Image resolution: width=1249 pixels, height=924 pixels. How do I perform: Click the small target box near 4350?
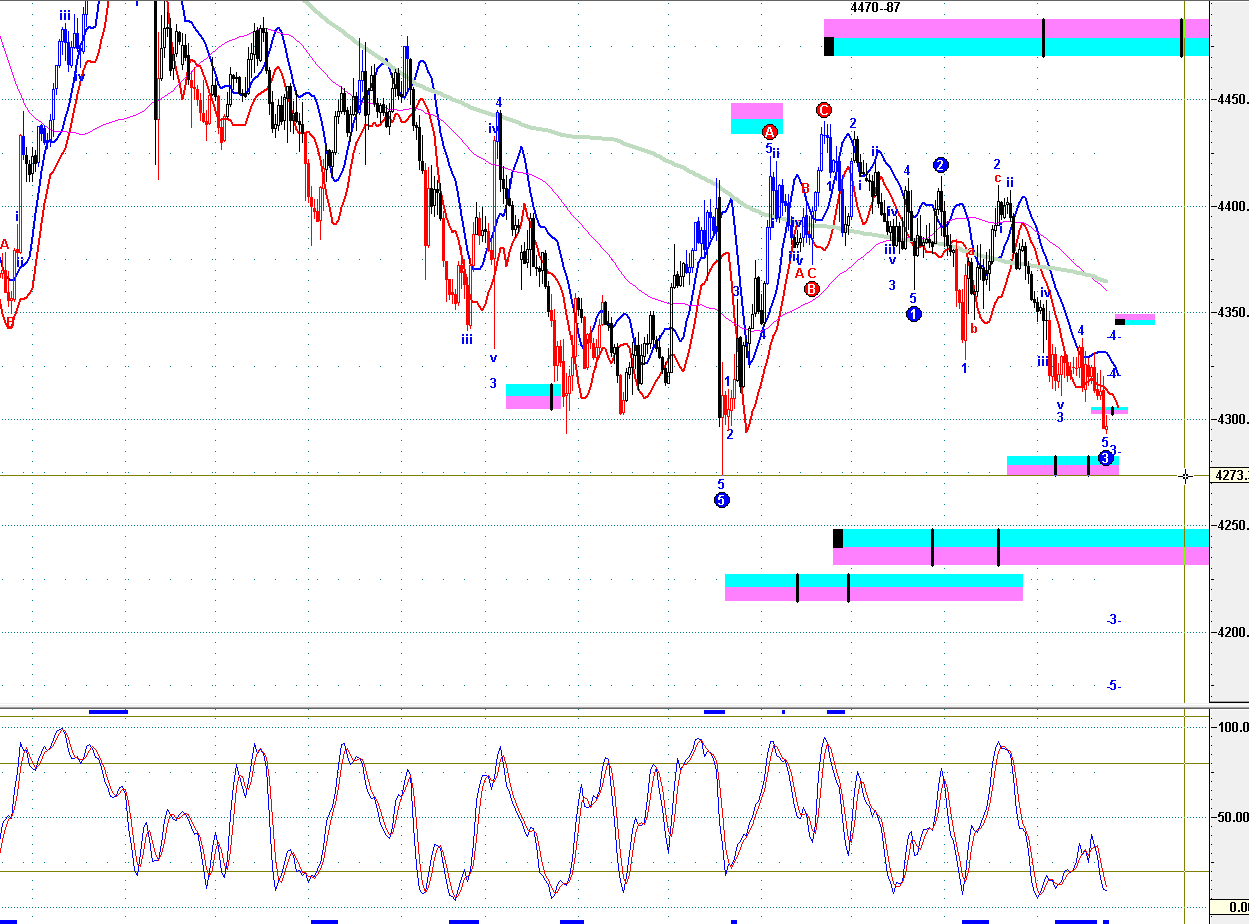coord(1135,320)
